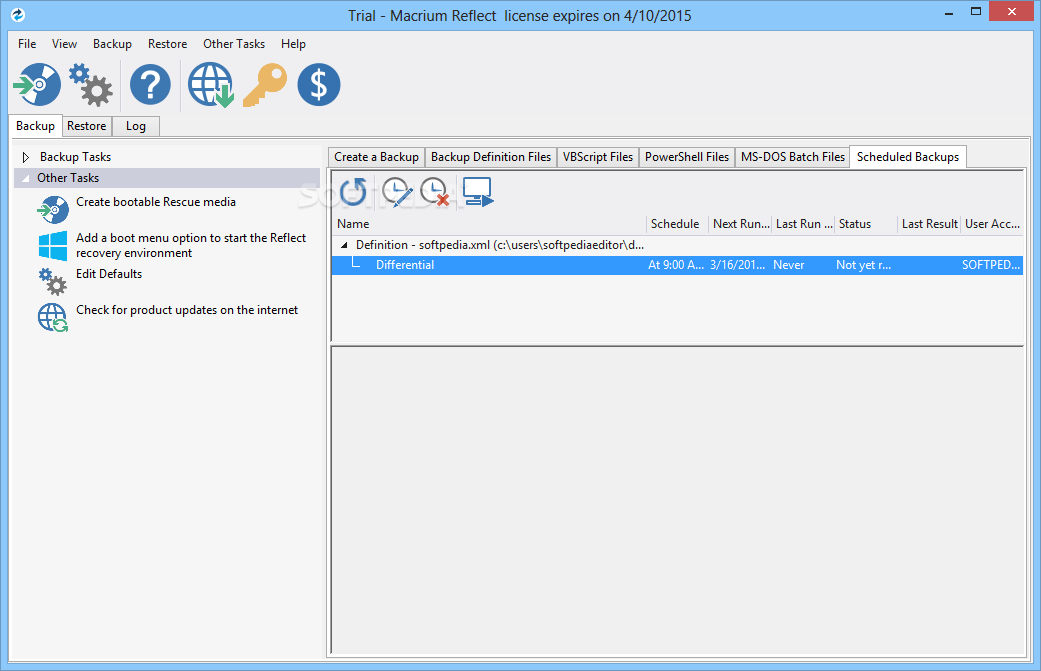Open the PowerShell Files tab
The height and width of the screenshot is (671, 1041).
(x=686, y=157)
